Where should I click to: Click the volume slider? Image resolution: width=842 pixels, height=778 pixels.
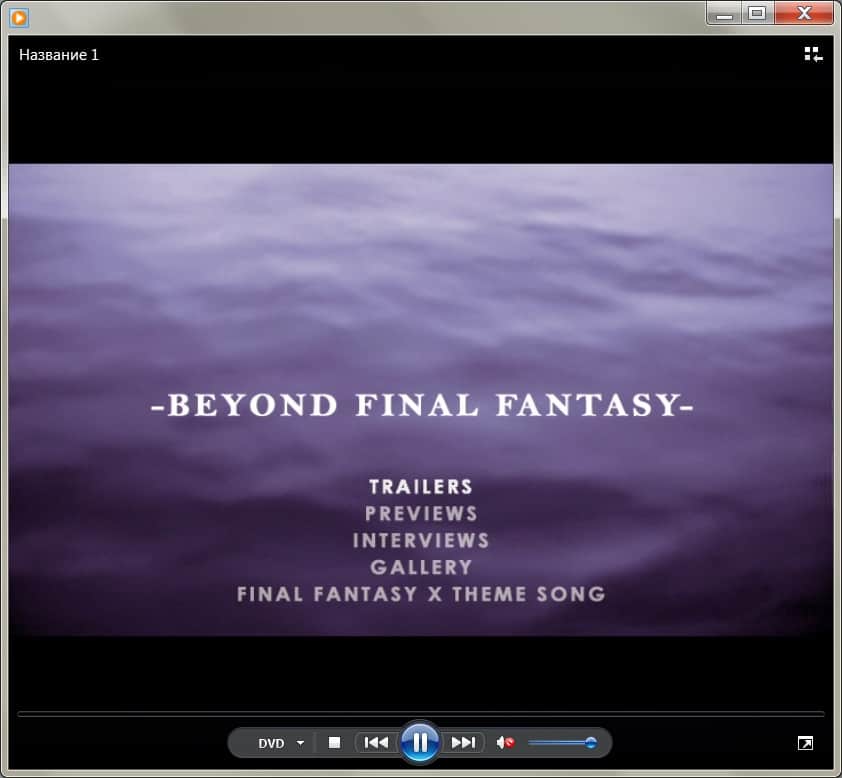tap(562, 743)
